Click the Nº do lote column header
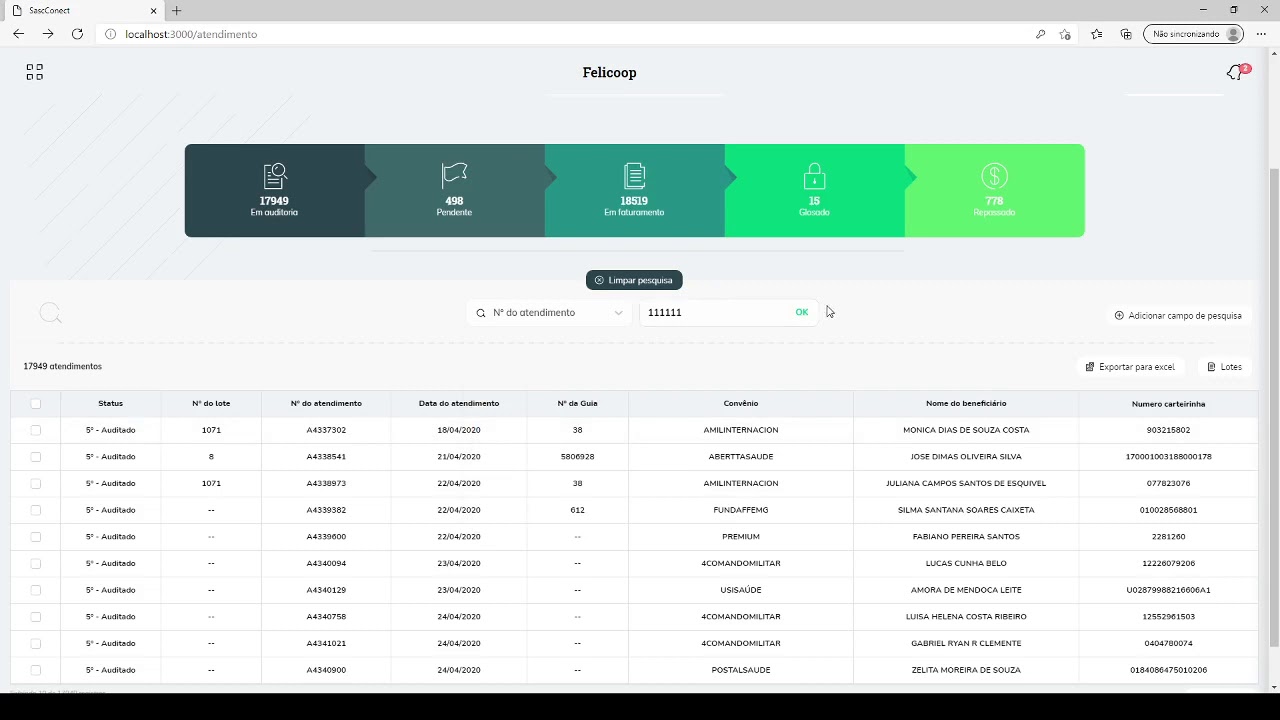Viewport: 1280px width, 720px height. pyautogui.click(x=211, y=404)
